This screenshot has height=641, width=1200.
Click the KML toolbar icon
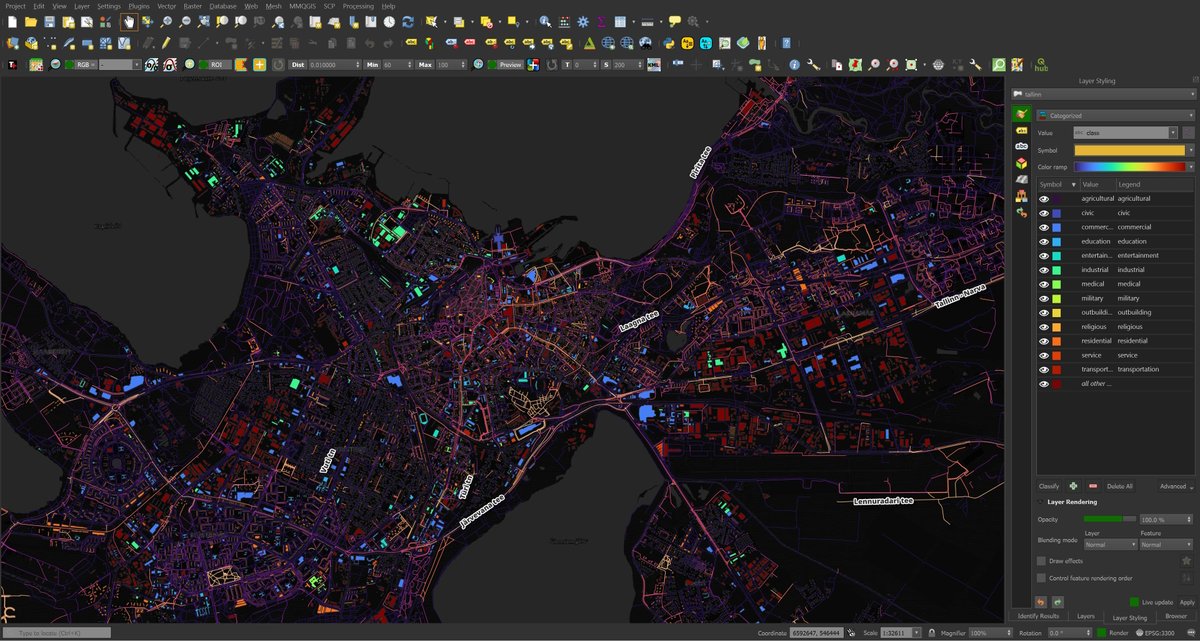[x=653, y=64]
